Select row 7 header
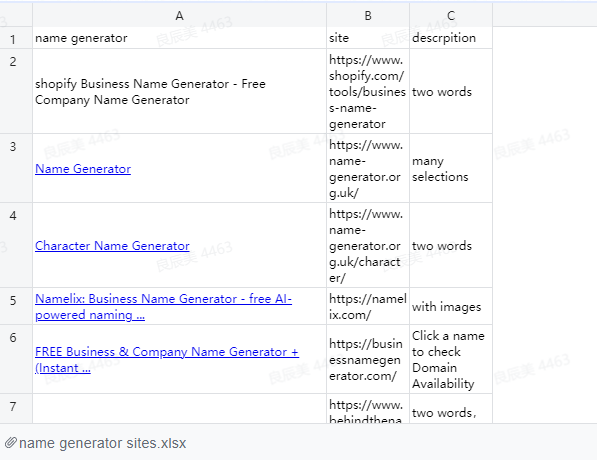Viewport: 597px width, 460px height. (13, 409)
